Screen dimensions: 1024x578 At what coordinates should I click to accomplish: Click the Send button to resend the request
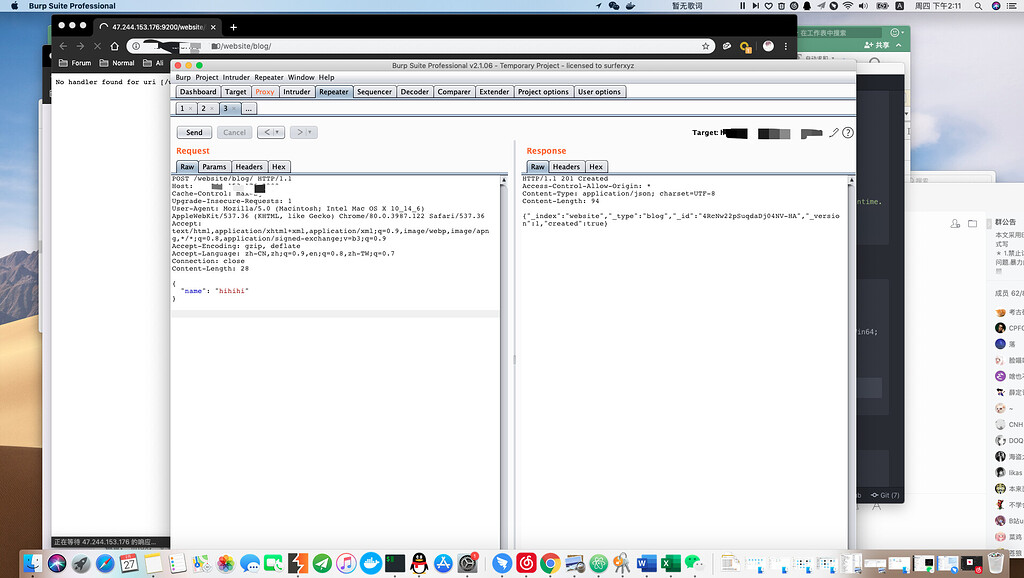pos(194,131)
